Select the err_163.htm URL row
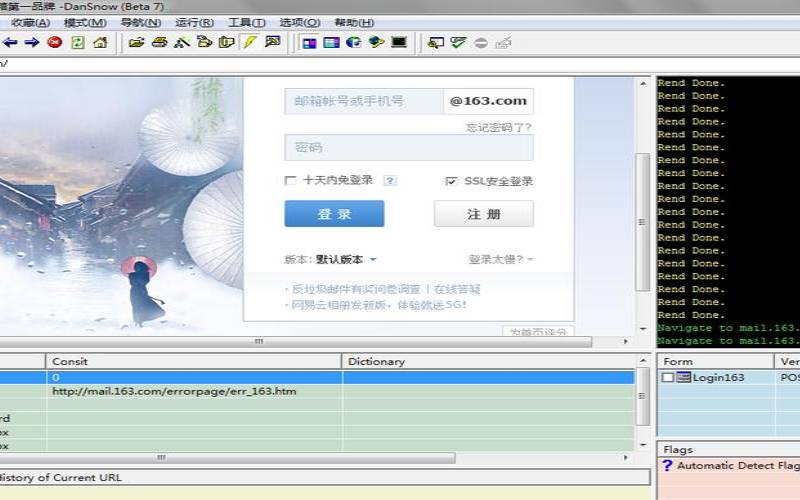Image resolution: width=800 pixels, height=500 pixels. click(x=317, y=391)
